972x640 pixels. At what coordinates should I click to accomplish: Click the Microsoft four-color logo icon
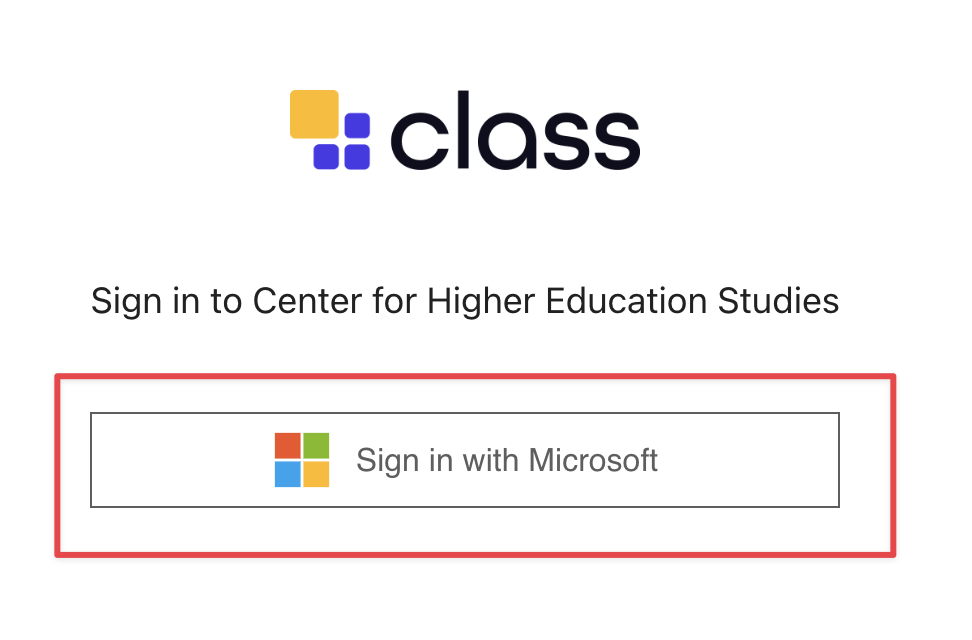302,460
